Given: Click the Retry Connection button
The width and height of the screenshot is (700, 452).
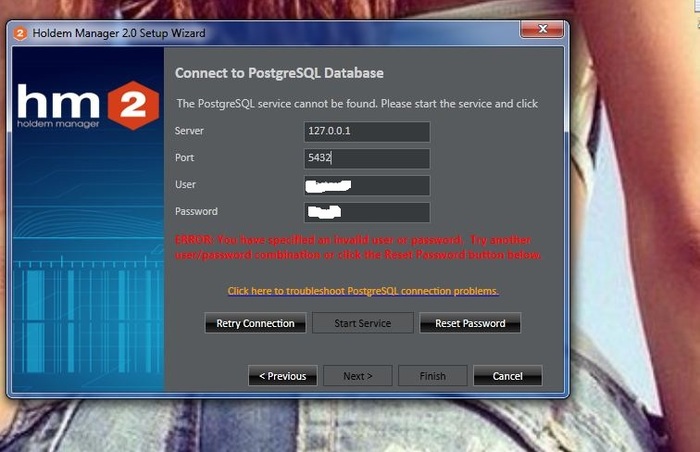Looking at the screenshot, I should pos(255,323).
